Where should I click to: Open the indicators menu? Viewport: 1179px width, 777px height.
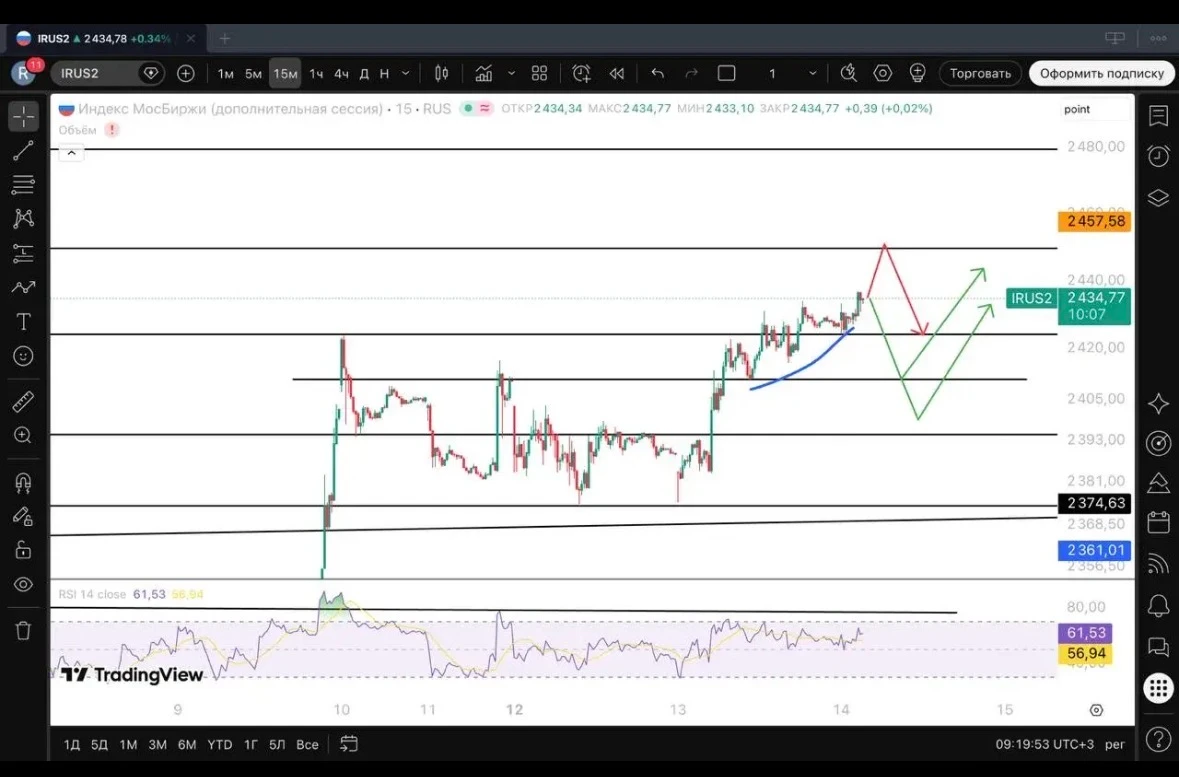click(x=483, y=73)
